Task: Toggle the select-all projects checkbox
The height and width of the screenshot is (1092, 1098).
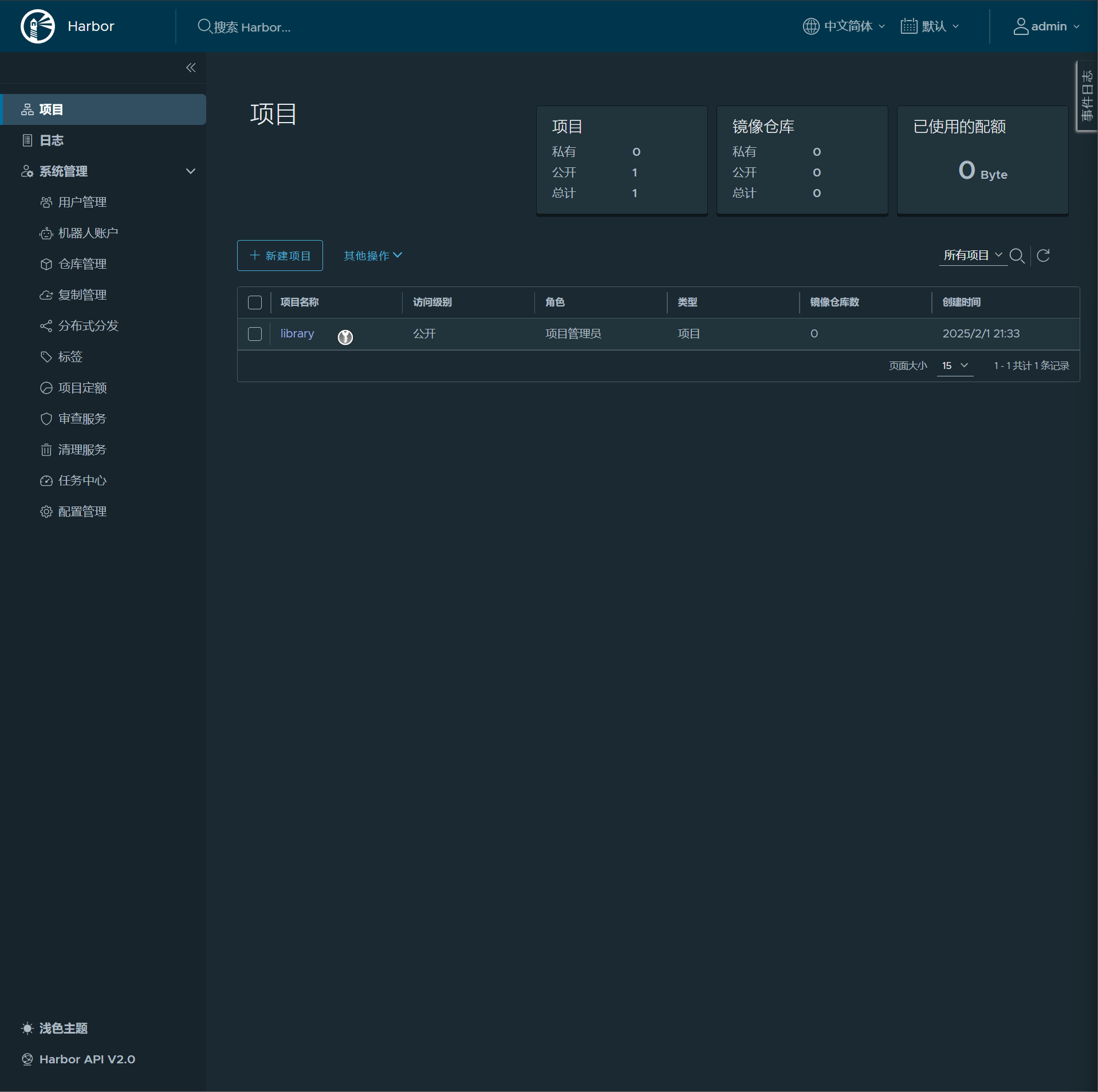Action: [x=255, y=303]
